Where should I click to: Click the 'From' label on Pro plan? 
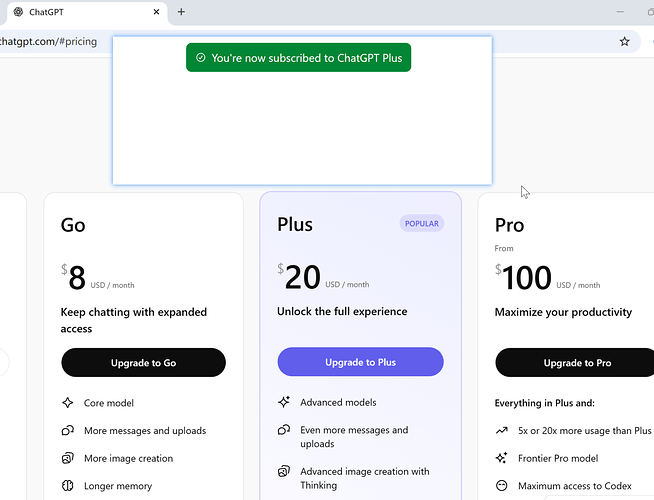tap(504, 248)
